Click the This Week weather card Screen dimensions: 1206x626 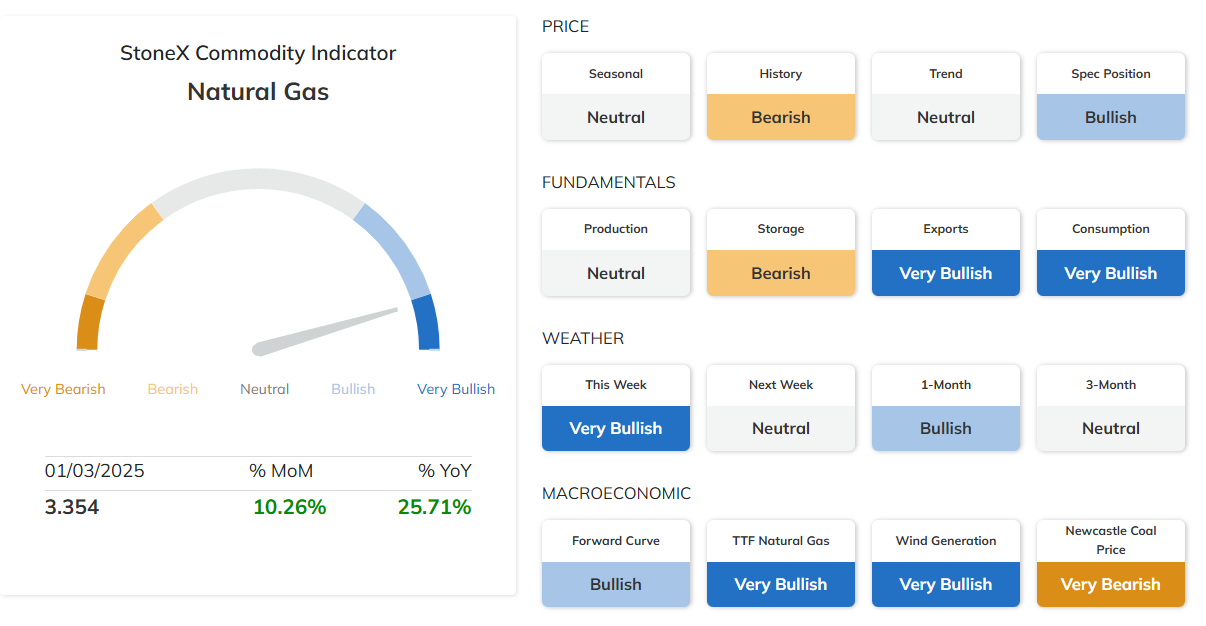click(616, 408)
